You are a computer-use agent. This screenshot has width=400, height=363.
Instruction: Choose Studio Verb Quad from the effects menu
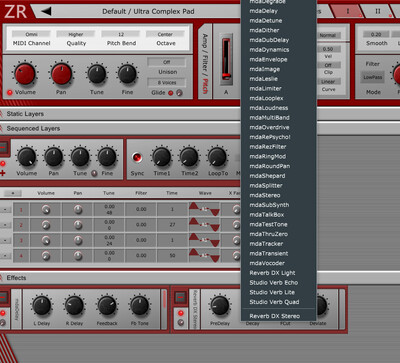274,302
